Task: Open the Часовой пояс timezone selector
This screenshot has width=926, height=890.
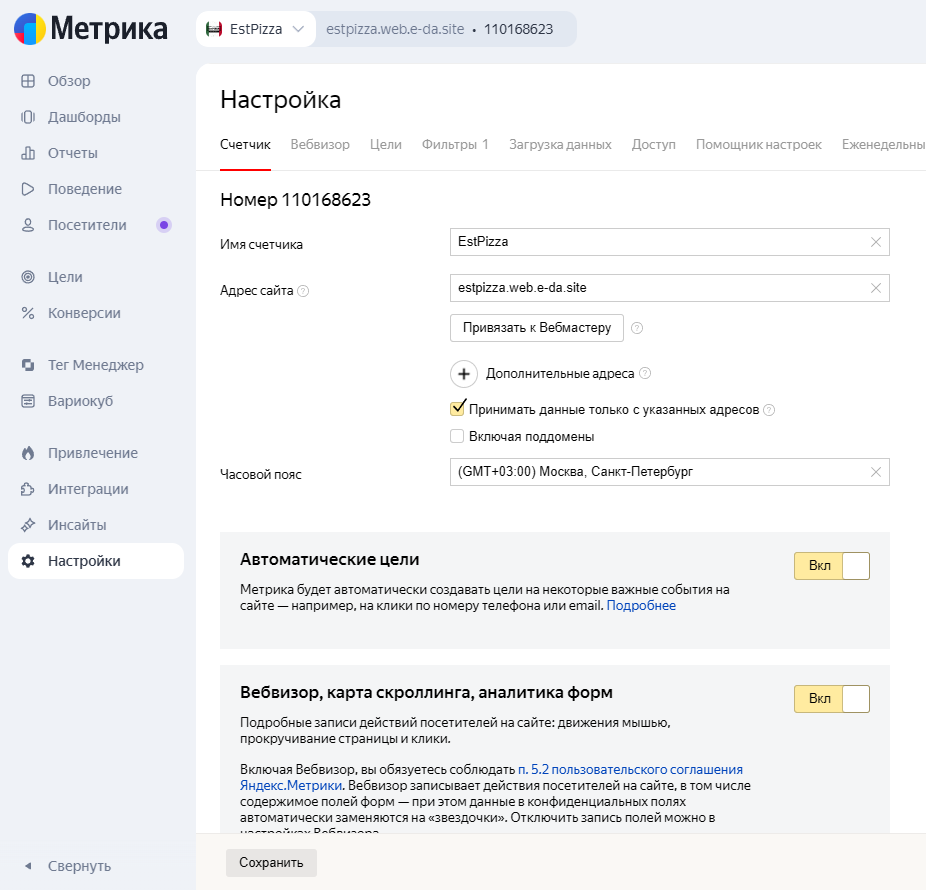Action: click(670, 472)
